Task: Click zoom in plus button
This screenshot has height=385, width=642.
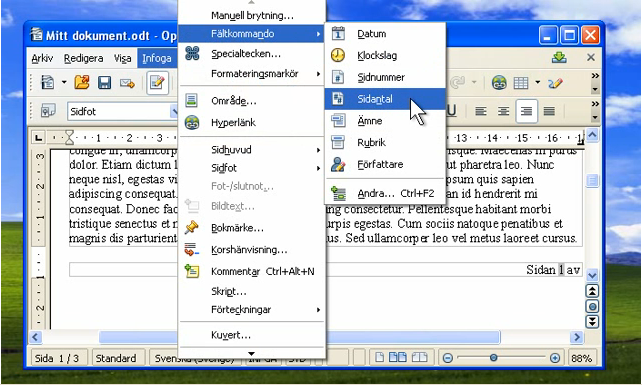Action: (555, 358)
